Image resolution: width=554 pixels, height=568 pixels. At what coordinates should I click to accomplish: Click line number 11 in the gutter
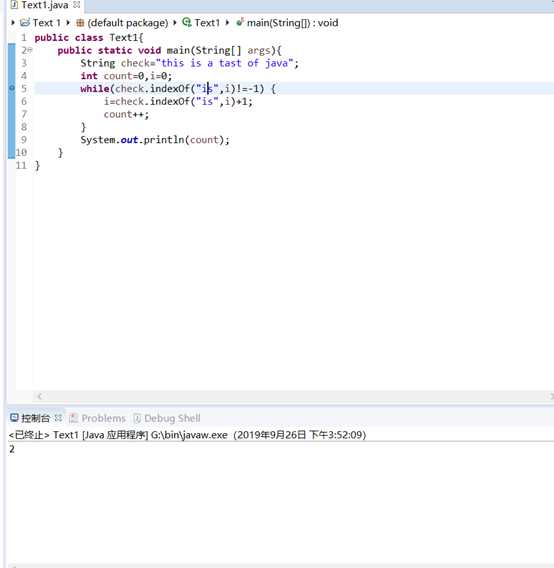pyautogui.click(x=21, y=166)
